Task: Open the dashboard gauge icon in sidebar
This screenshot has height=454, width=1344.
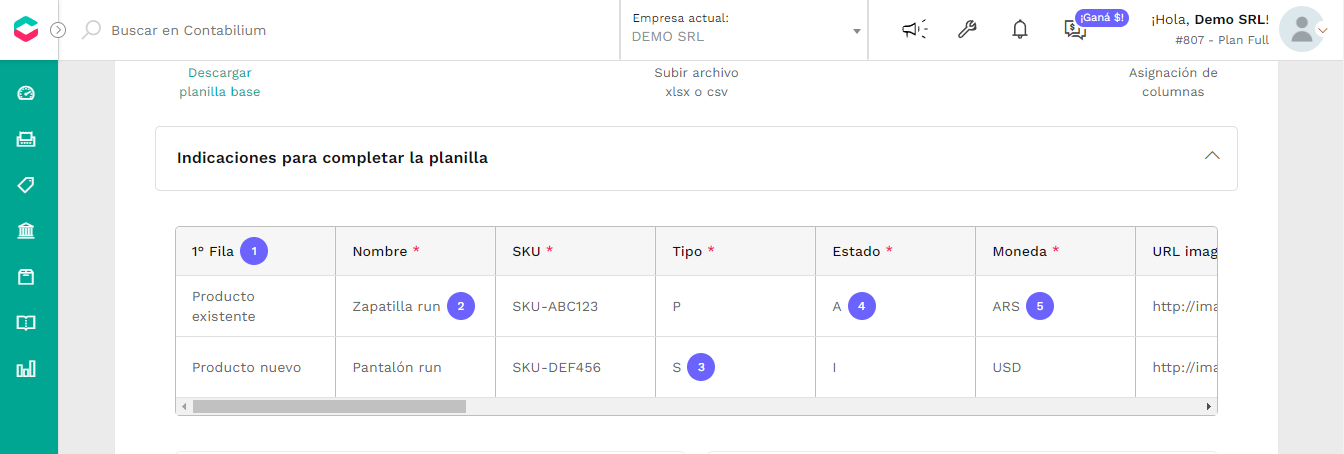Action: coord(26,93)
